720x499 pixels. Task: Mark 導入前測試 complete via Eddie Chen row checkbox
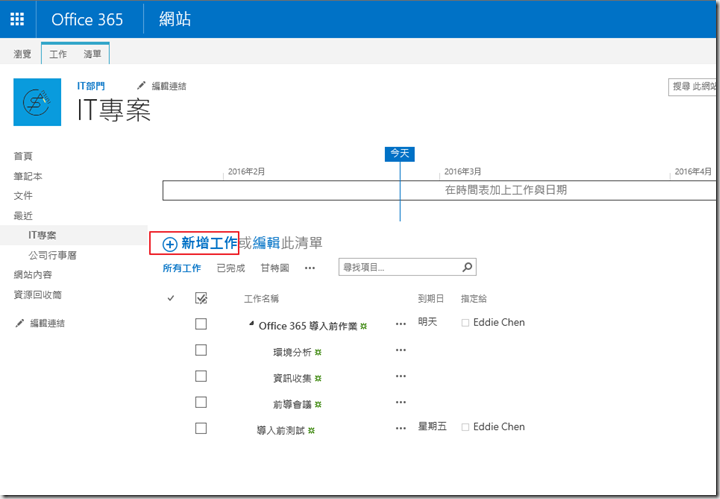(x=201, y=428)
